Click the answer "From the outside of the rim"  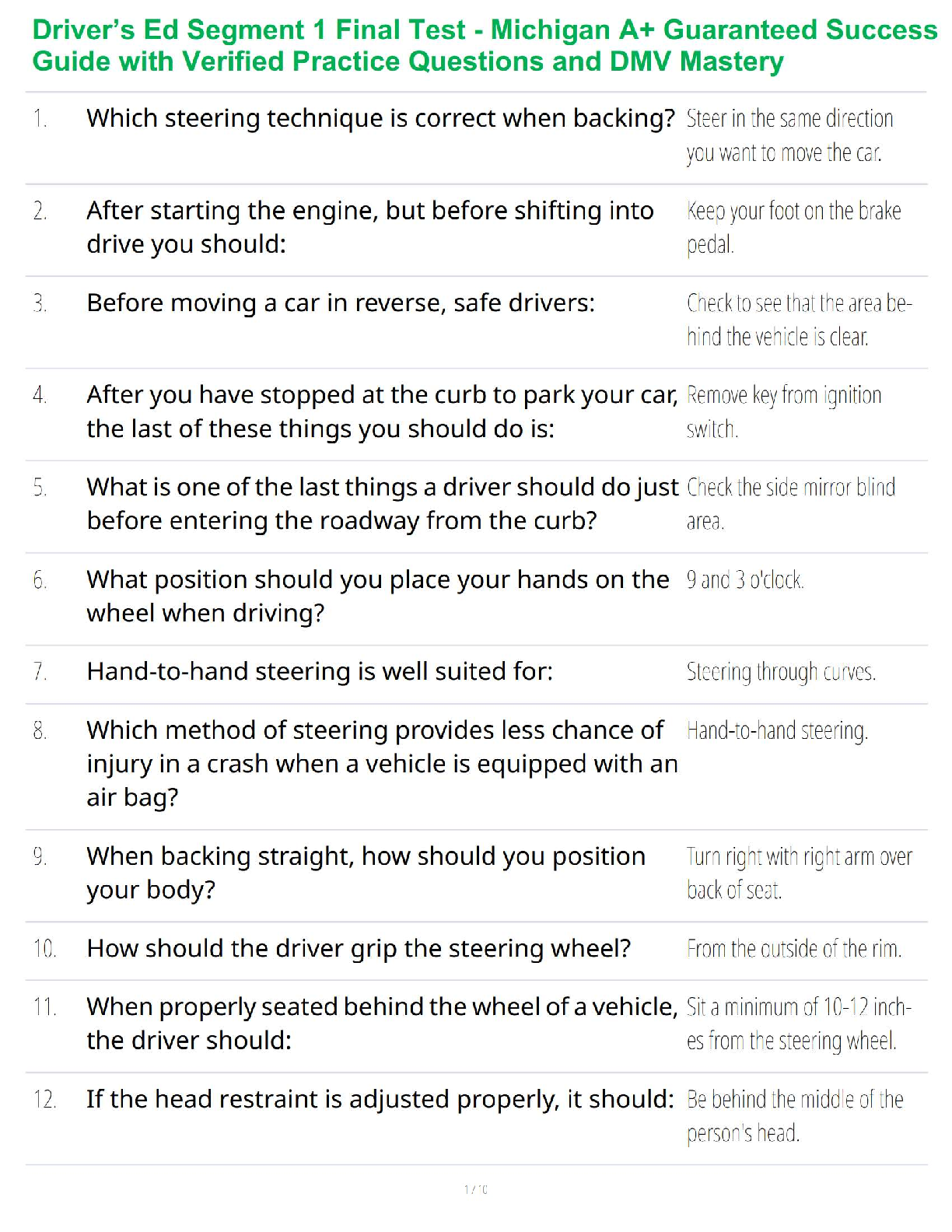tap(793, 949)
